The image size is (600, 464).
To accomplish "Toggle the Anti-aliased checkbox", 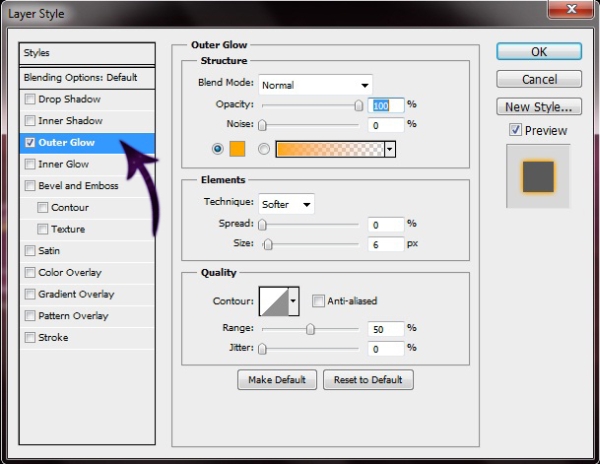I will tap(318, 300).
